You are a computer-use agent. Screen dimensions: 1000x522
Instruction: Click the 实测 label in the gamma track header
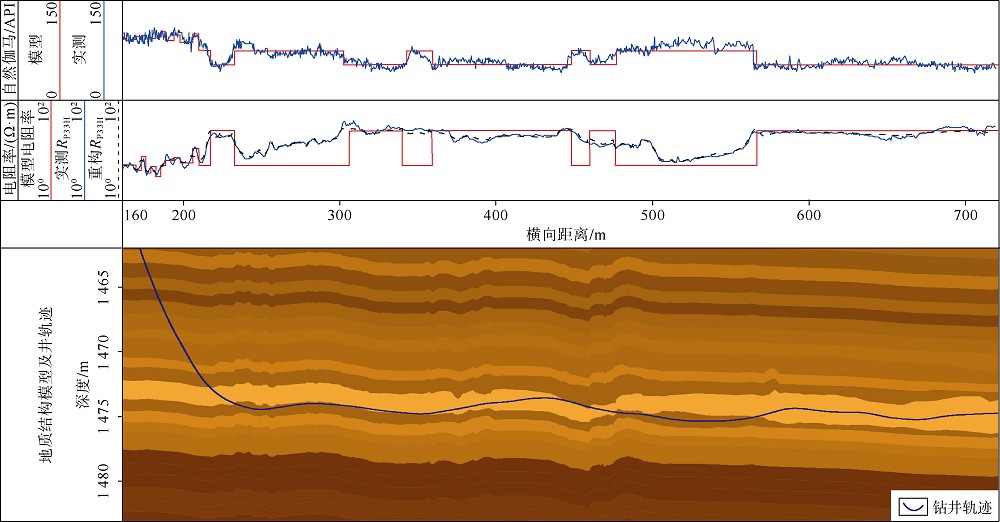click(80, 50)
